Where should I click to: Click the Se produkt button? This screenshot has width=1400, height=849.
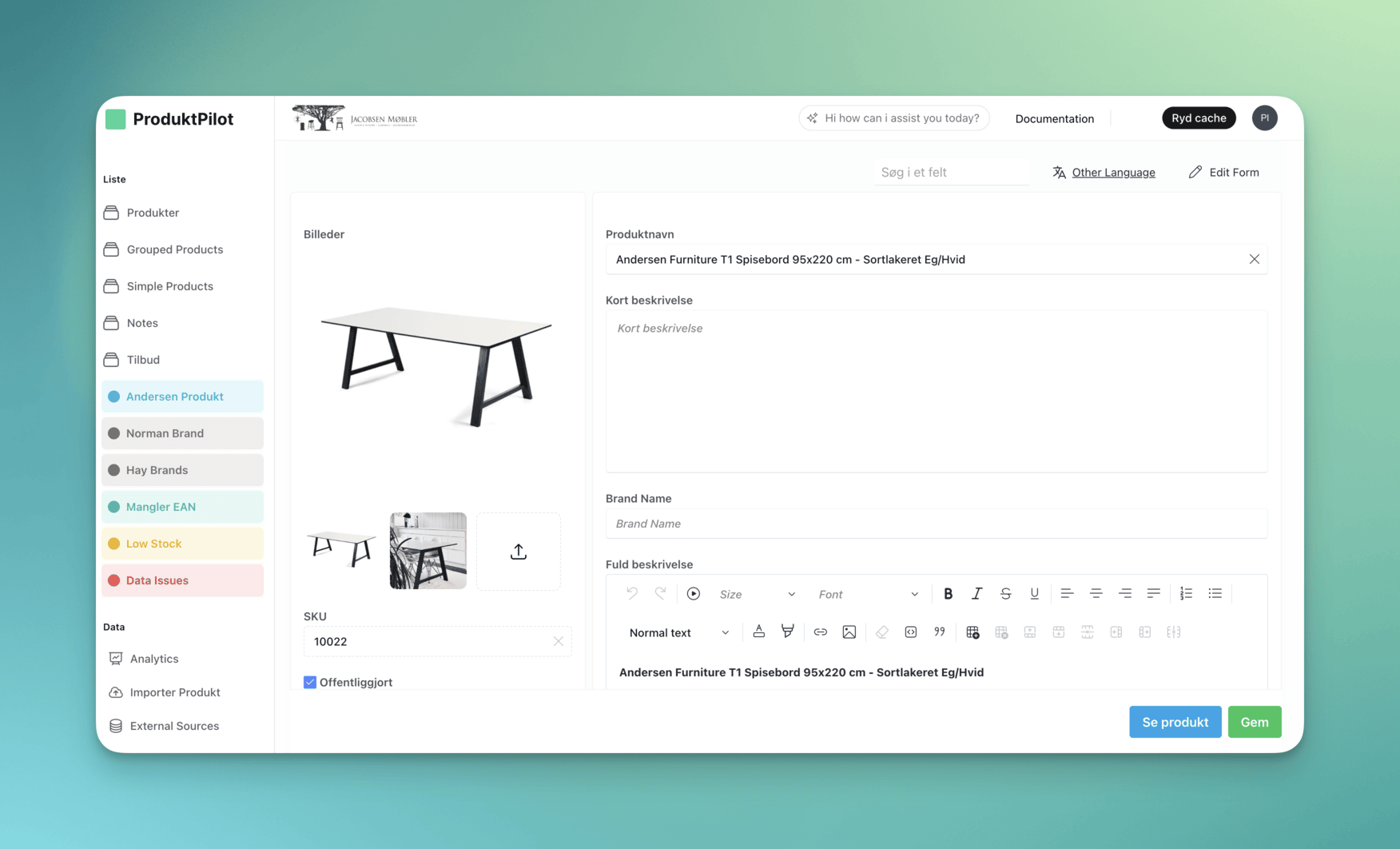[x=1175, y=722]
